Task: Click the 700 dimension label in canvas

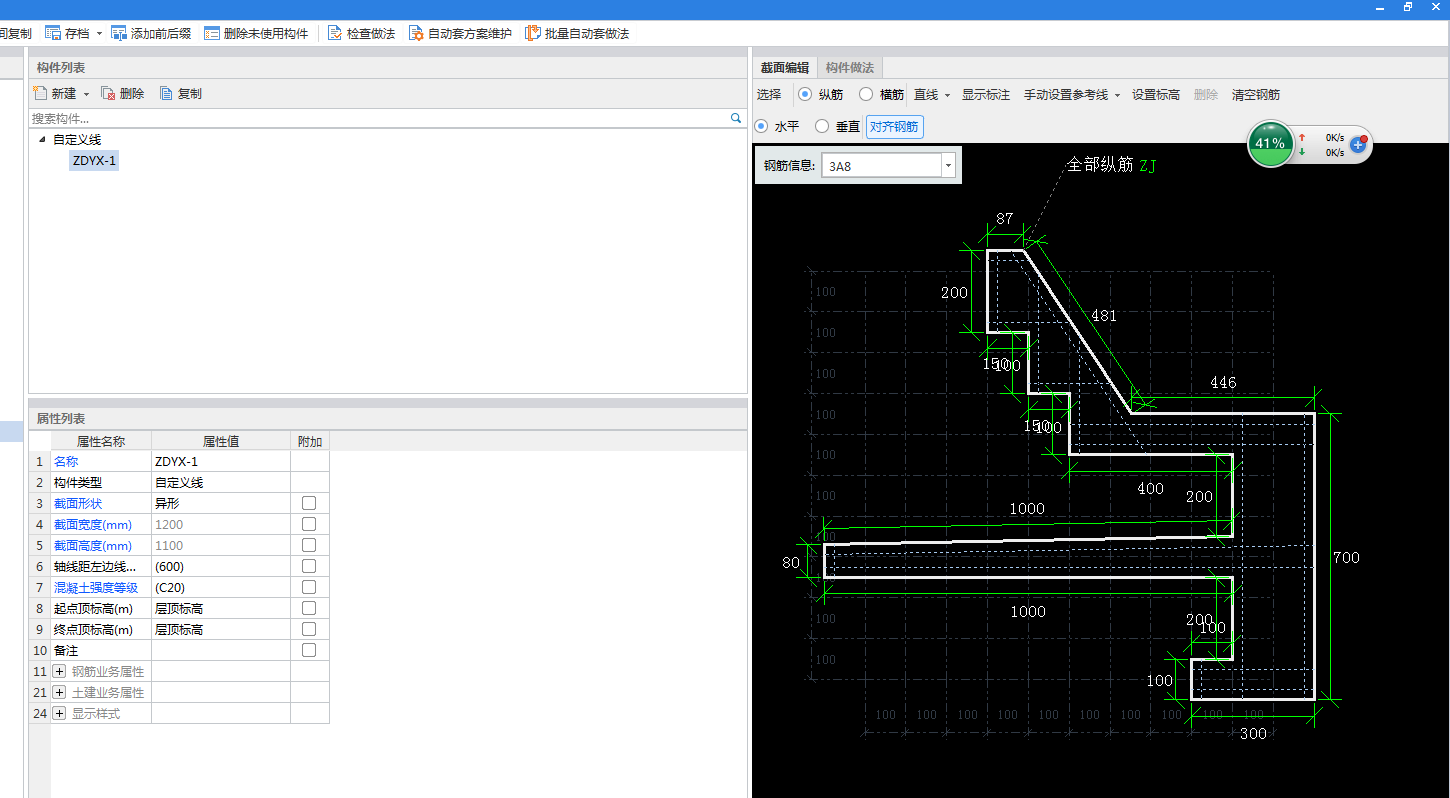Action: [x=1346, y=558]
